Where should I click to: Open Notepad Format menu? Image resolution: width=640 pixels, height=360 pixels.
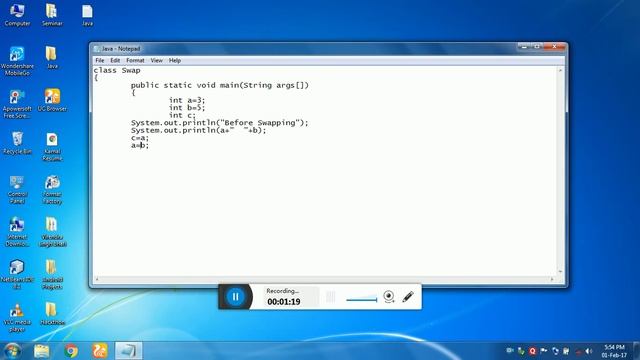click(x=135, y=60)
